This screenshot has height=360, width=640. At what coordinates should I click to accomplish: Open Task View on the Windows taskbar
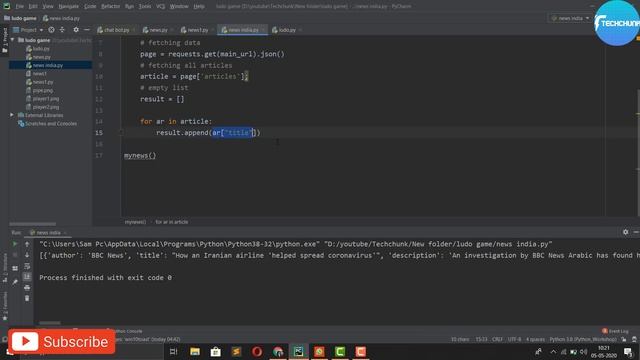pos(173,351)
